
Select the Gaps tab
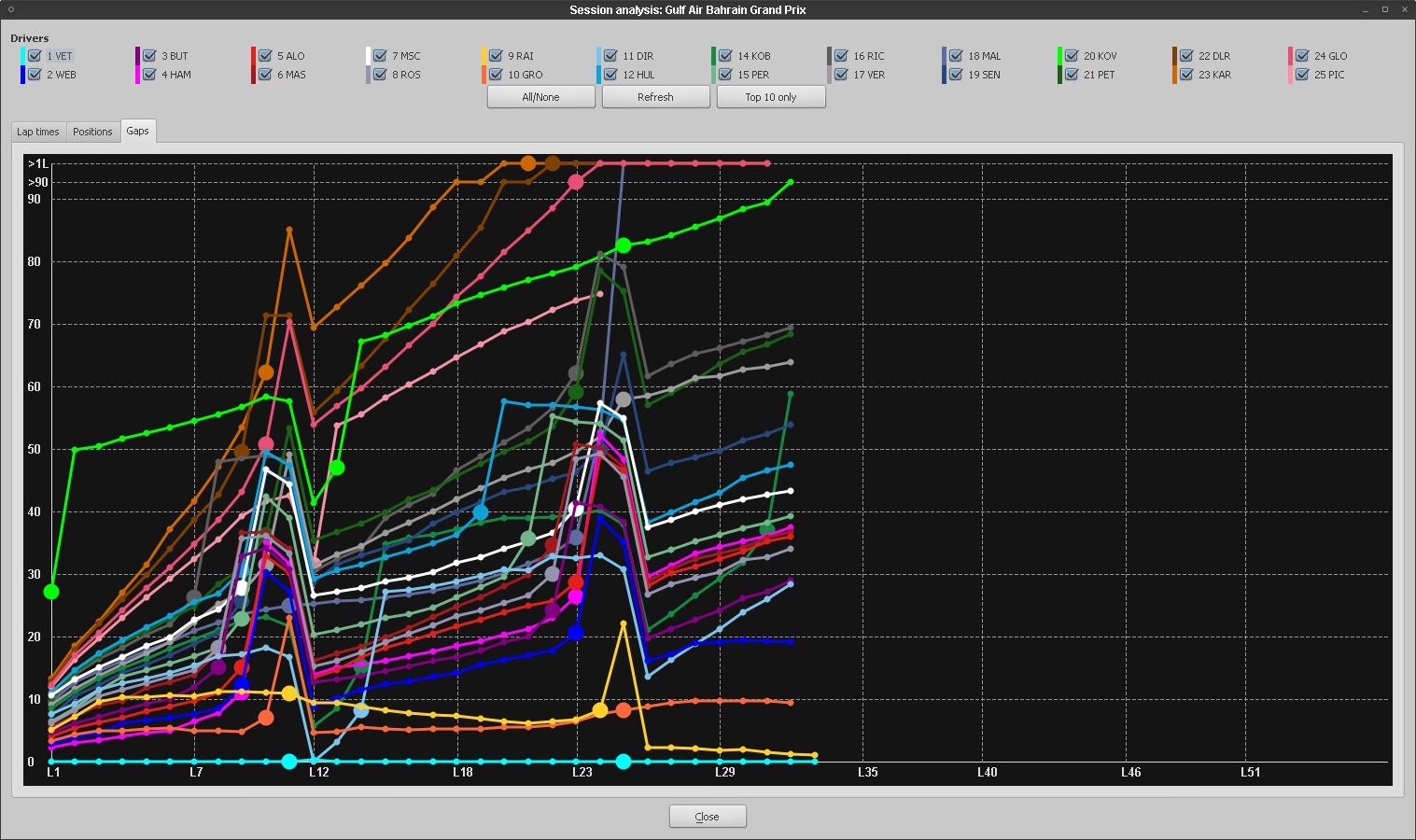tap(137, 132)
